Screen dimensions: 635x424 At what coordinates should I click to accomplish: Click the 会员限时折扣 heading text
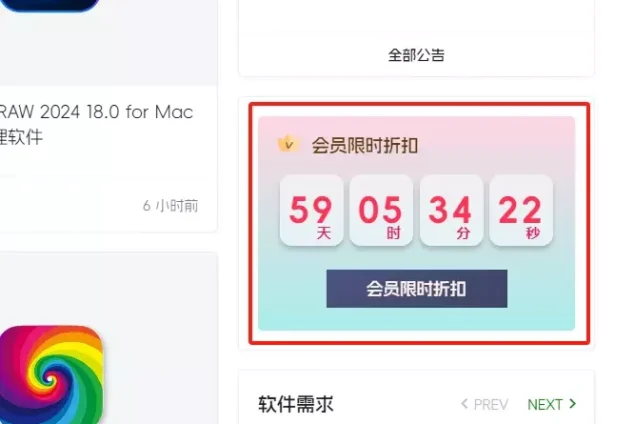click(364, 145)
